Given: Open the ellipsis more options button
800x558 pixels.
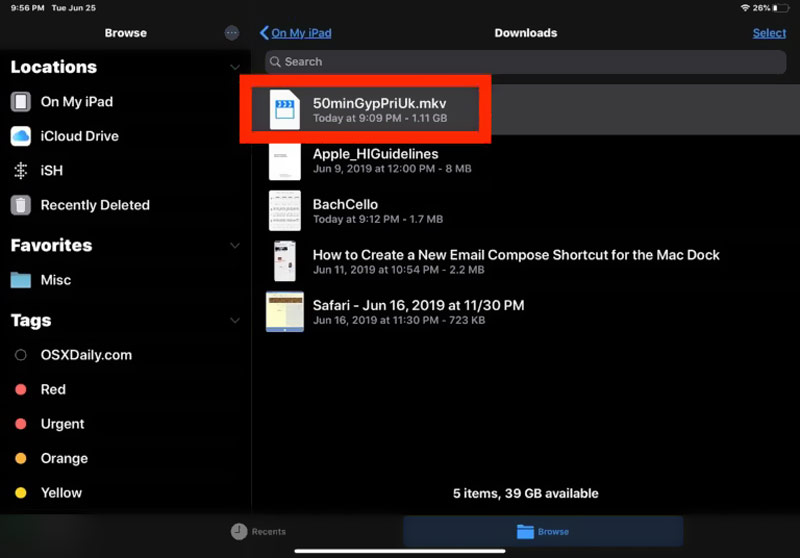Looking at the screenshot, I should (x=232, y=33).
